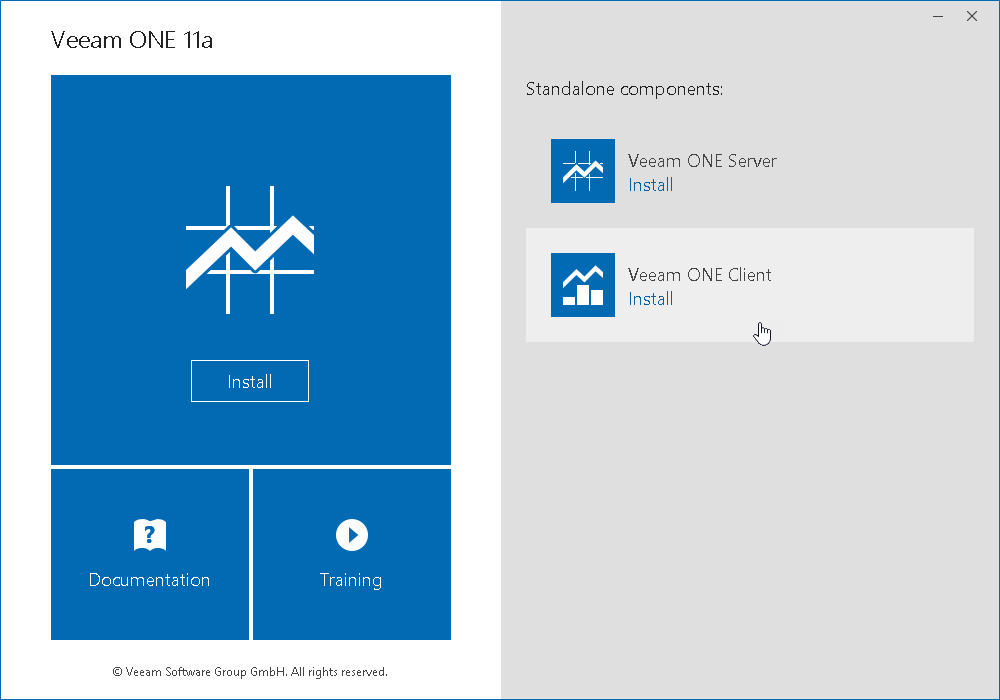Click the Veeam Software Group copyright text
Screen dimensions: 1000x700
250,672
